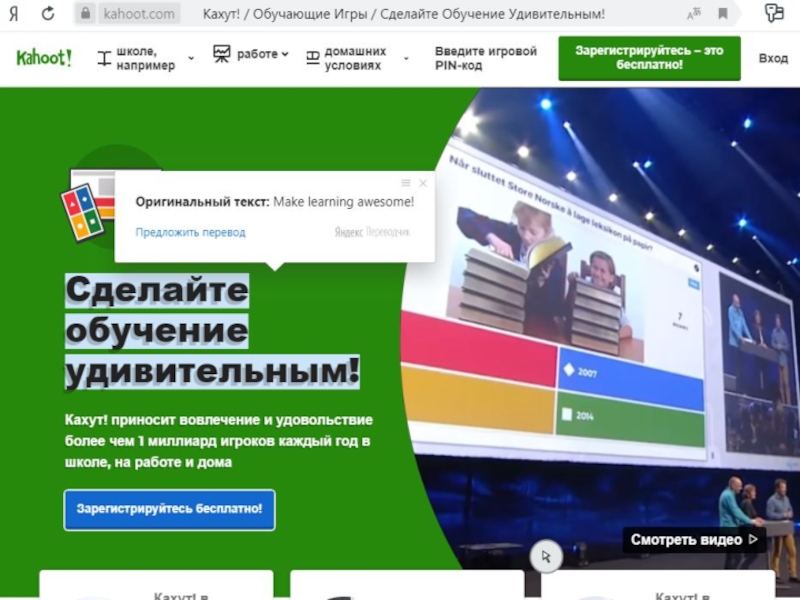The height and width of the screenshot is (600, 800).
Task: Click the "Кахут! приносит вовлечение" paragraph
Action: 218,441
